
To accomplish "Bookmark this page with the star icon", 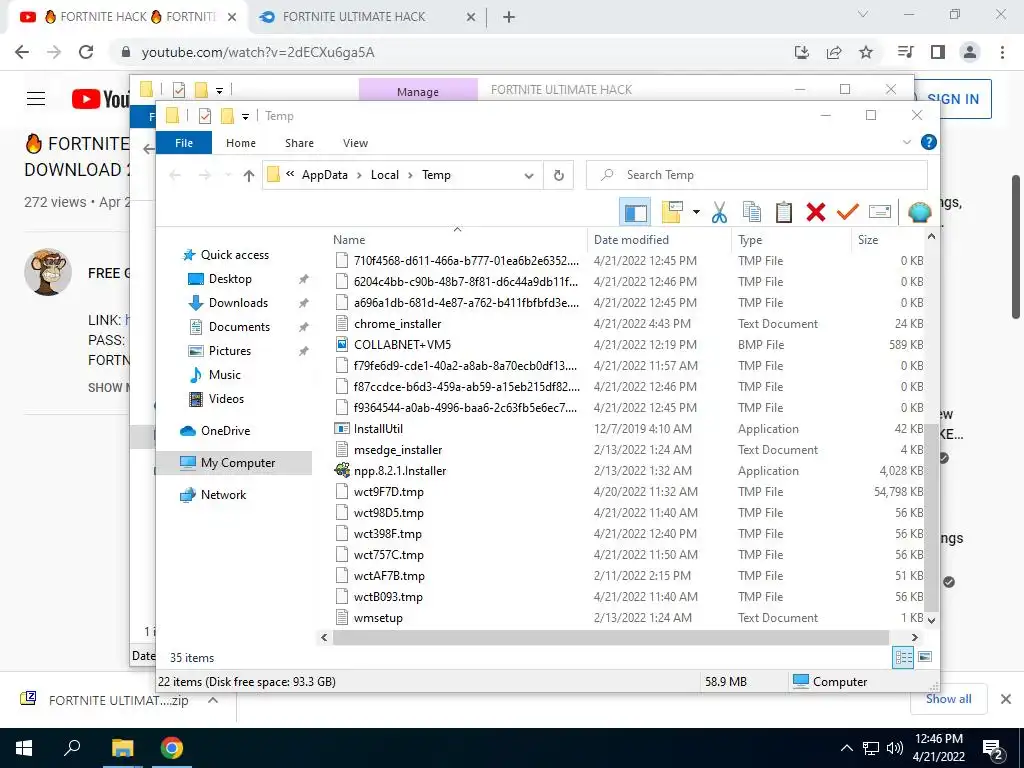I will click(866, 52).
